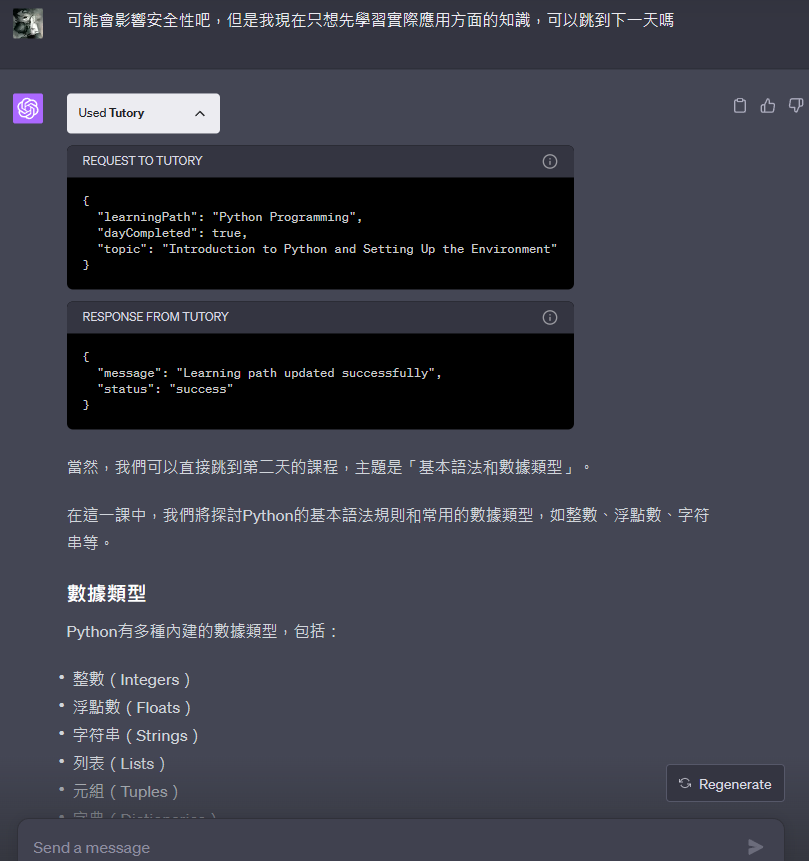The image size is (809, 861).
Task: Click the "status": "success" line
Action: click(165, 389)
